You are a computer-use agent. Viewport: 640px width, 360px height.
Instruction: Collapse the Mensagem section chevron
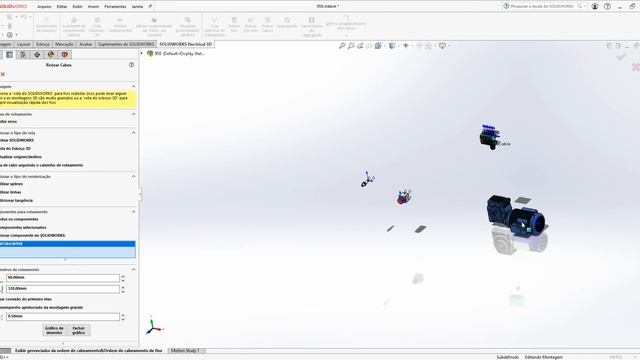(x=133, y=87)
